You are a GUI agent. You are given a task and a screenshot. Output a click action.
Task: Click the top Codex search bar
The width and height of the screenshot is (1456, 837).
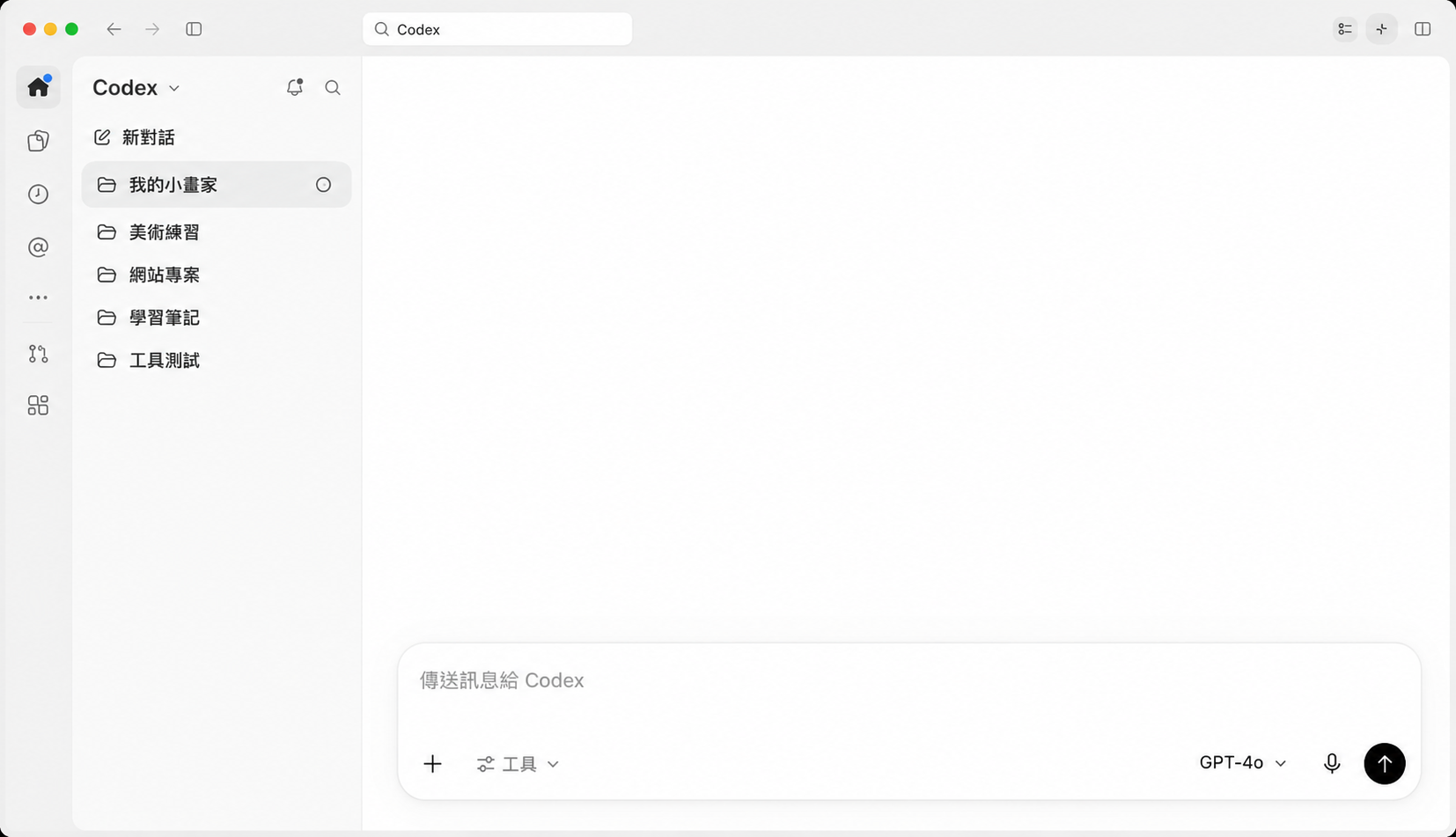497,29
